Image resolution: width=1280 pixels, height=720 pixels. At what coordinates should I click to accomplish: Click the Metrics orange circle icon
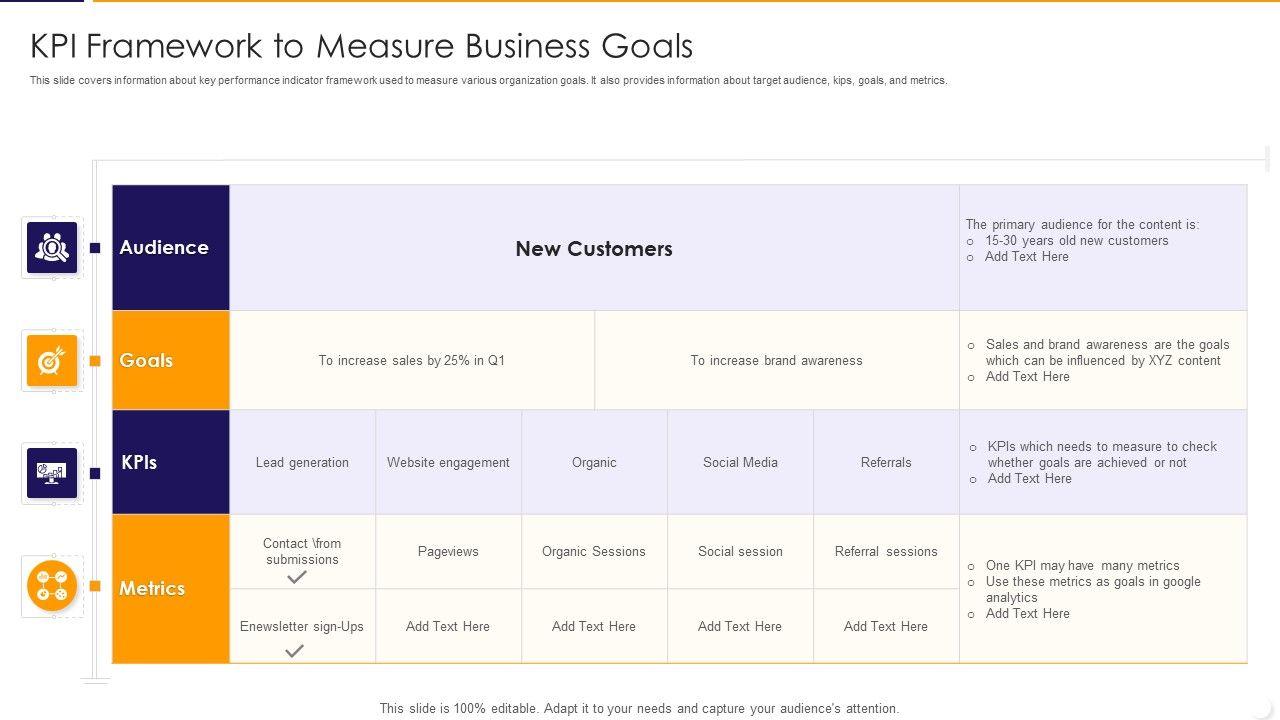click(52, 586)
